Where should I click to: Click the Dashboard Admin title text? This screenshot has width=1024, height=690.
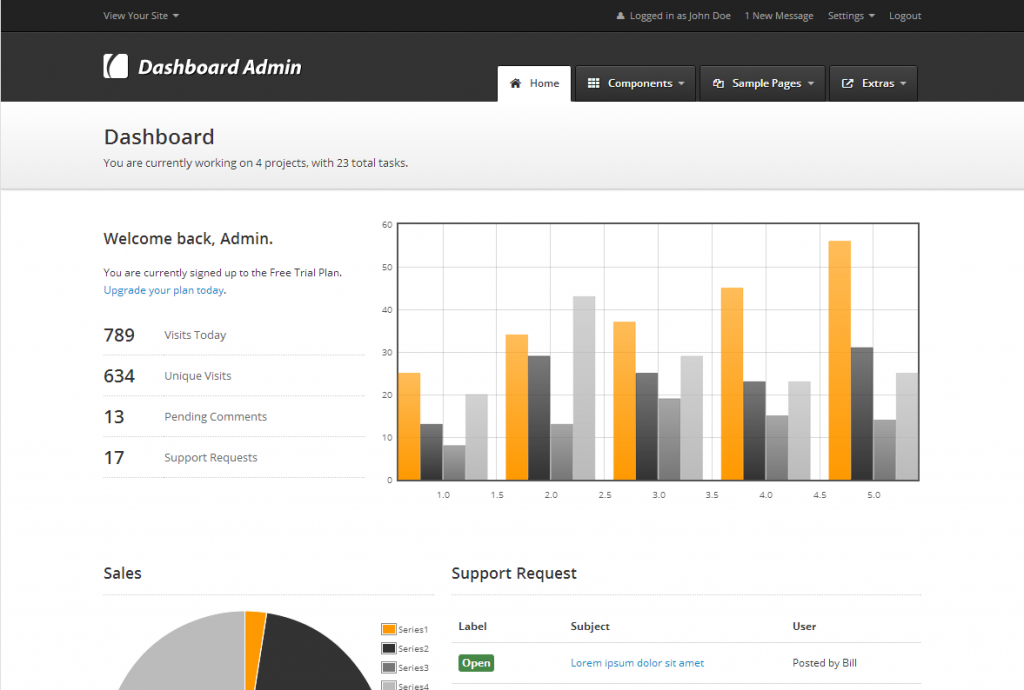pyautogui.click(x=219, y=67)
